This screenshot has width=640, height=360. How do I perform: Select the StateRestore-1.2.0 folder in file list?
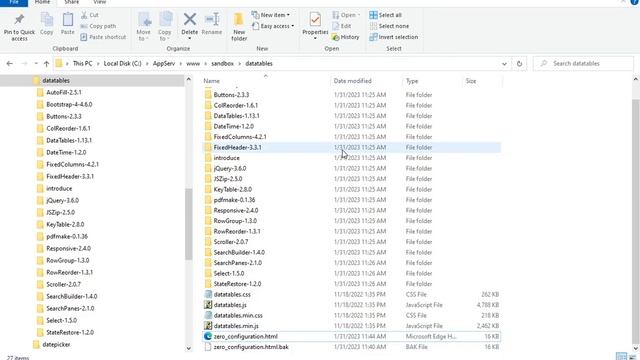click(x=351, y=284)
